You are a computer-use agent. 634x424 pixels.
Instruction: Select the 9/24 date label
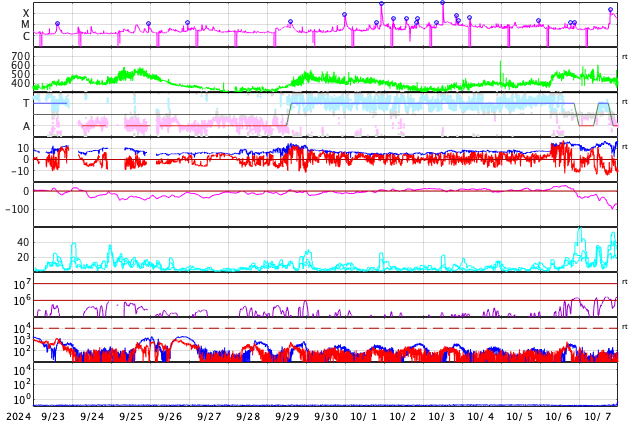coord(92,417)
